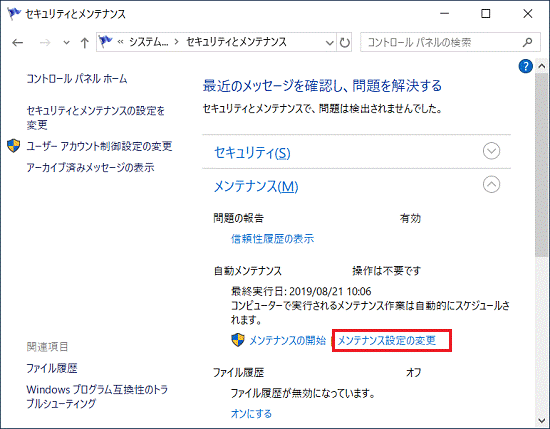Click shield icon beside ユーザー アカウント制御設定
Viewport: 550px width, 429px height.
click(14, 146)
